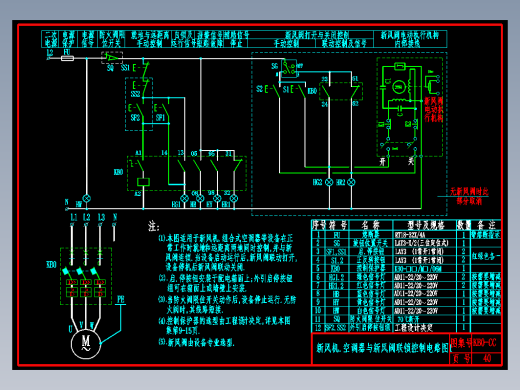Click symbol cell 'SF2.SS2' in table row 12

[x=336, y=328]
